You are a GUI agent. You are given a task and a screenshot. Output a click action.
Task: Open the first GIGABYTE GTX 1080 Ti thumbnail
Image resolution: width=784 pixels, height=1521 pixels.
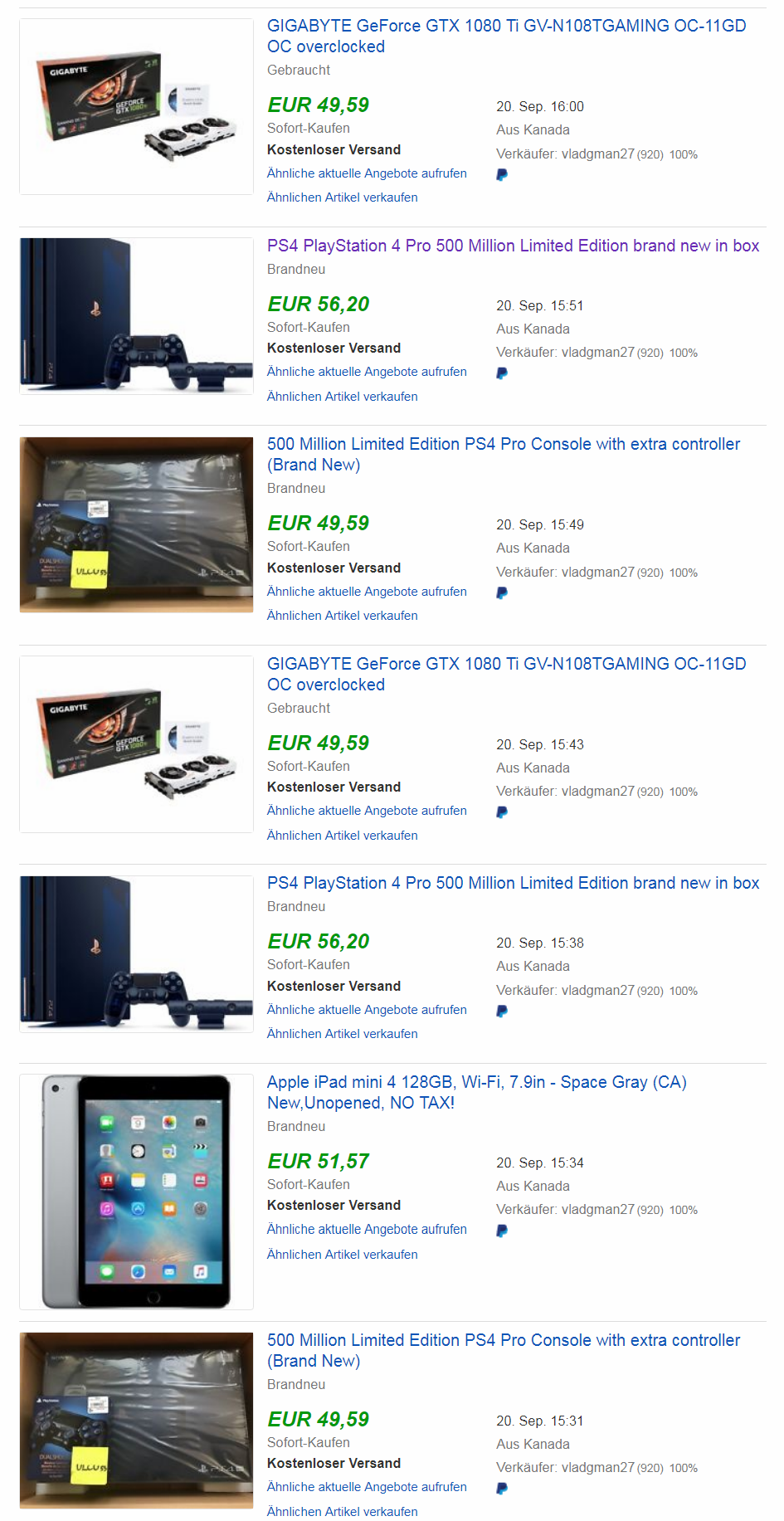coord(137,107)
